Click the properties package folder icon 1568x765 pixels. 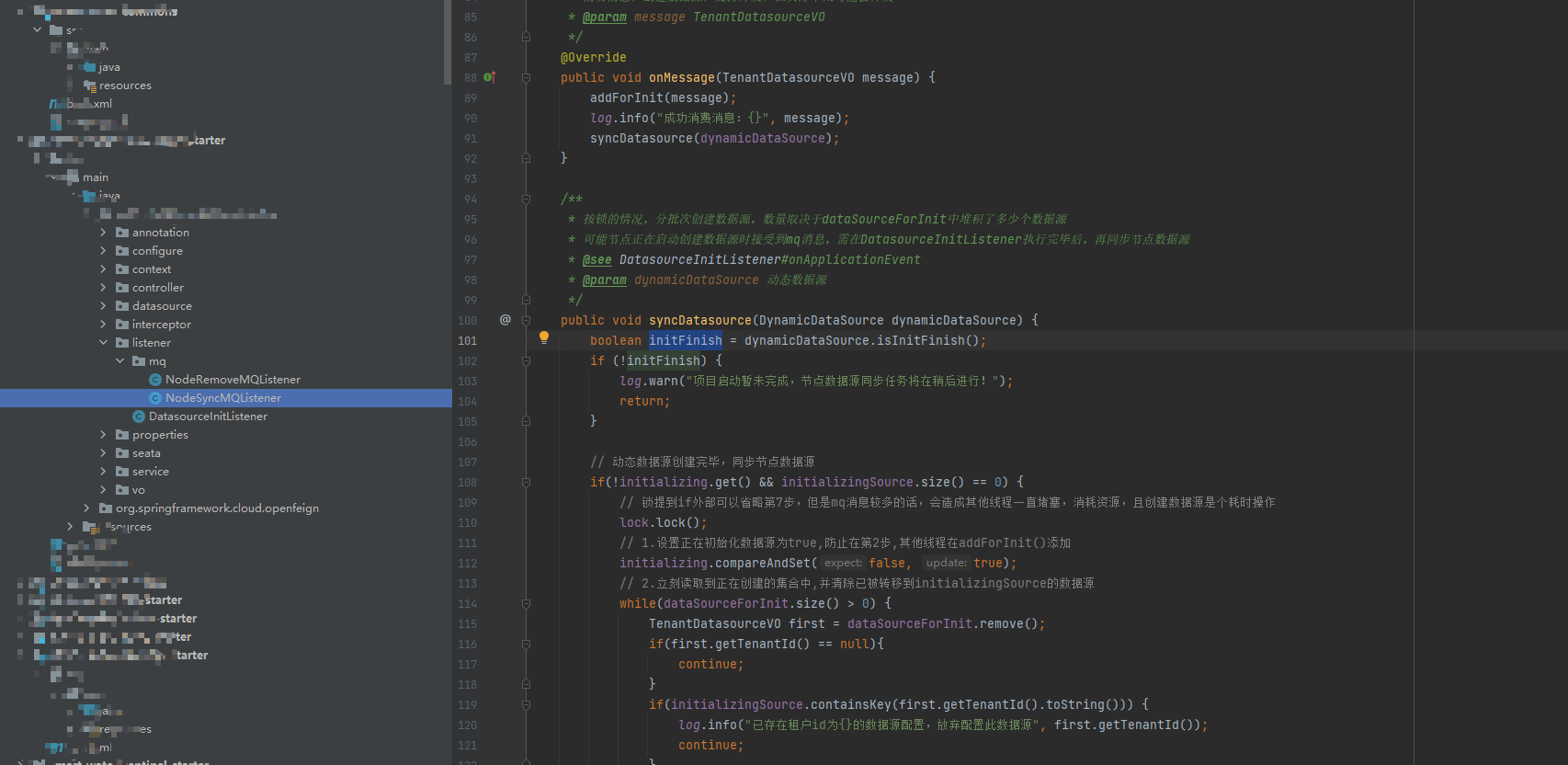pos(122,435)
